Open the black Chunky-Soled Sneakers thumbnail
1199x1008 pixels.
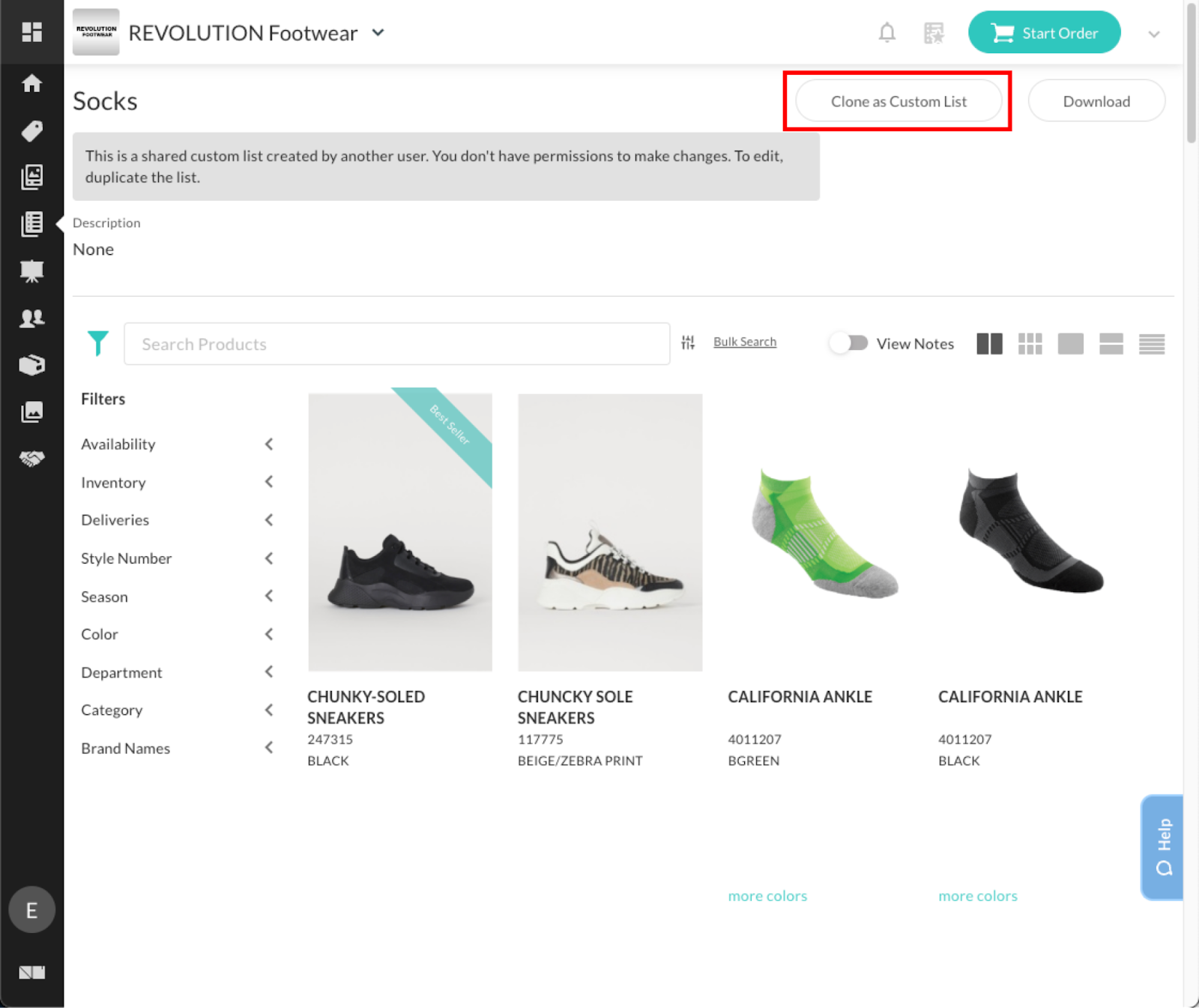point(400,531)
